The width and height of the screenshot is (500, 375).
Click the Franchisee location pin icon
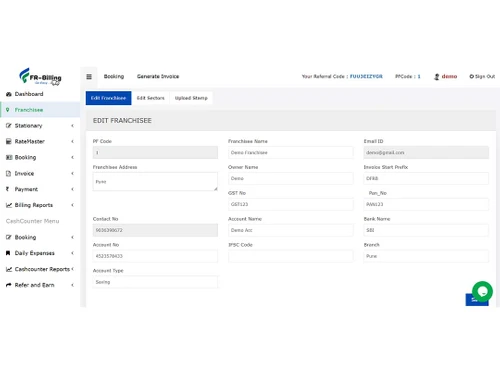coord(8,110)
